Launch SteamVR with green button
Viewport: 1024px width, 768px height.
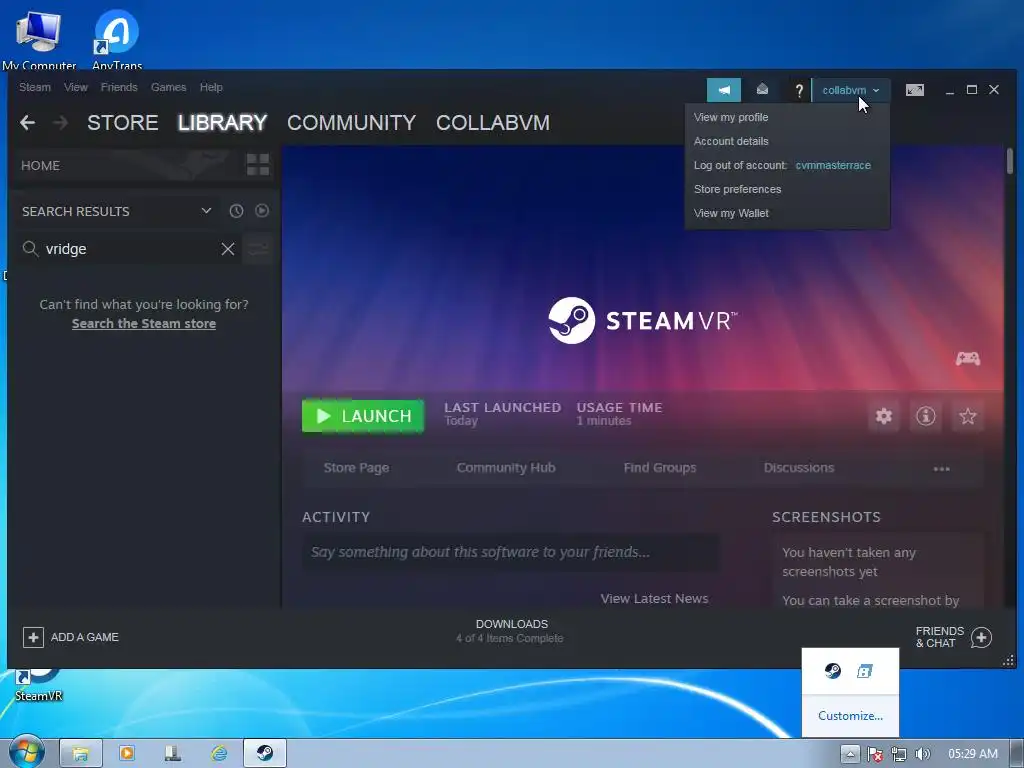pos(362,416)
